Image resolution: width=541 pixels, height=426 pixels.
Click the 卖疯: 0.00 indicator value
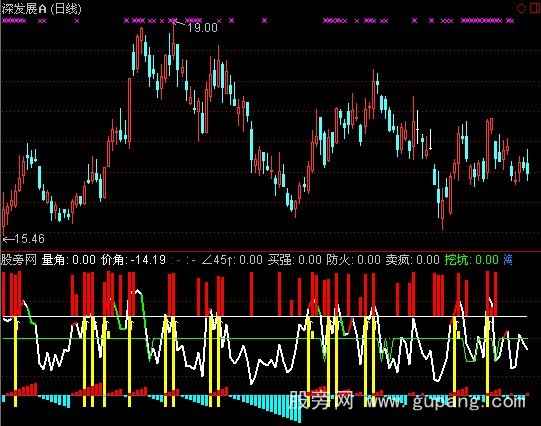(412, 260)
